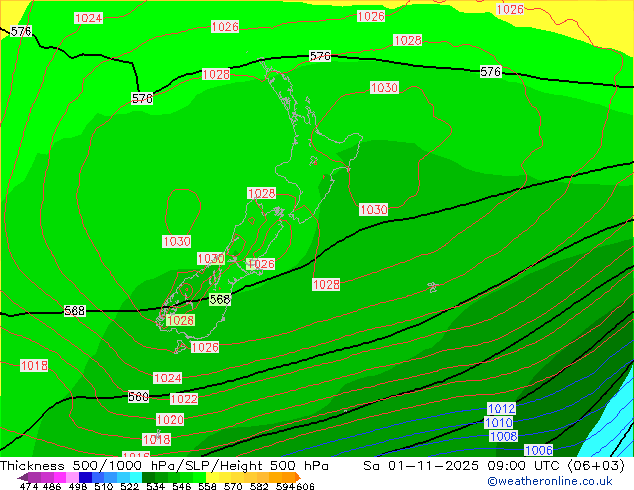Click the bright yellow legend swatch at 558
The width and height of the screenshot is (634, 490).
pos(212,477)
